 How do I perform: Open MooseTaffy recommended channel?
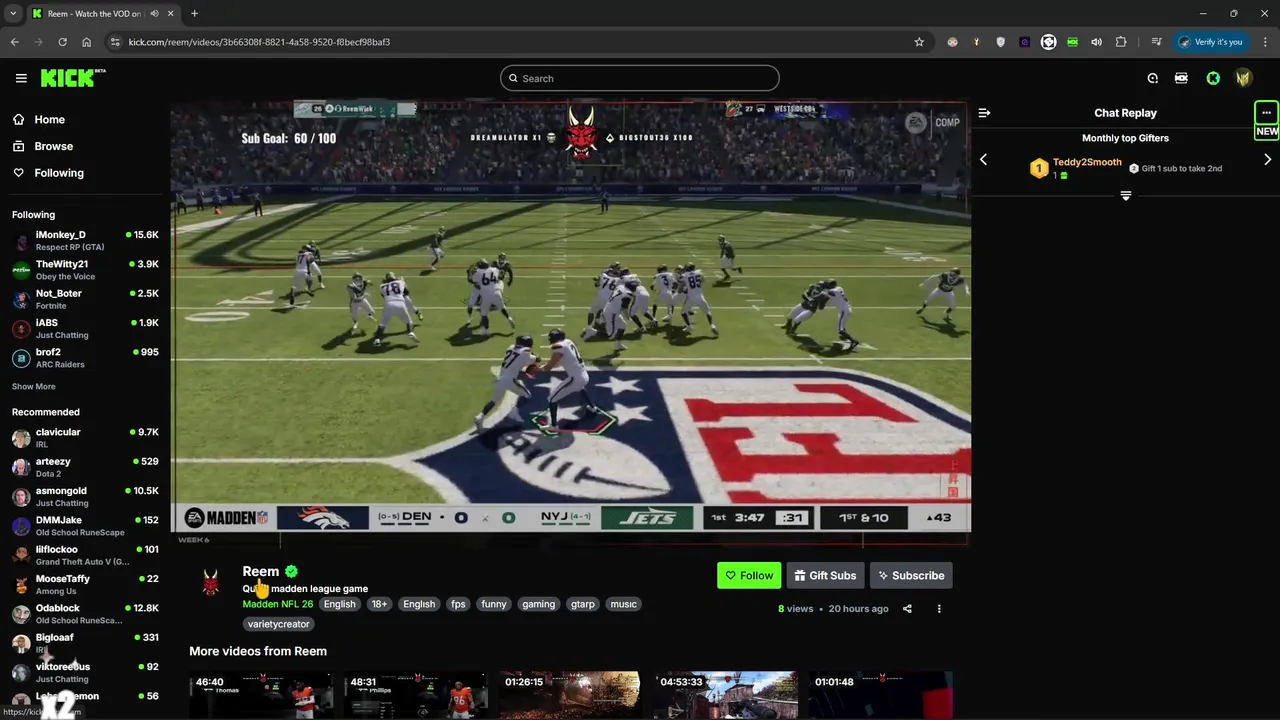(x=85, y=584)
